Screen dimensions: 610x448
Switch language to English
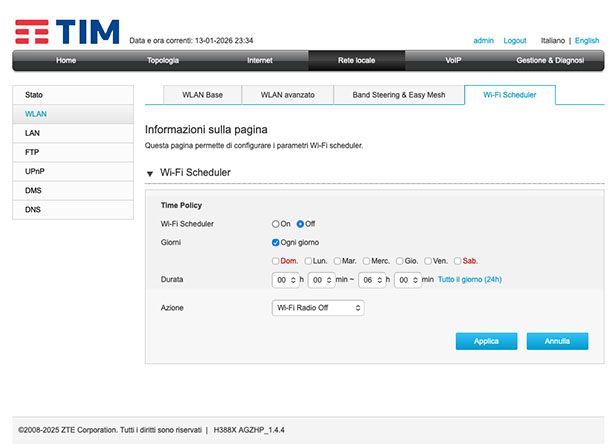click(x=587, y=40)
